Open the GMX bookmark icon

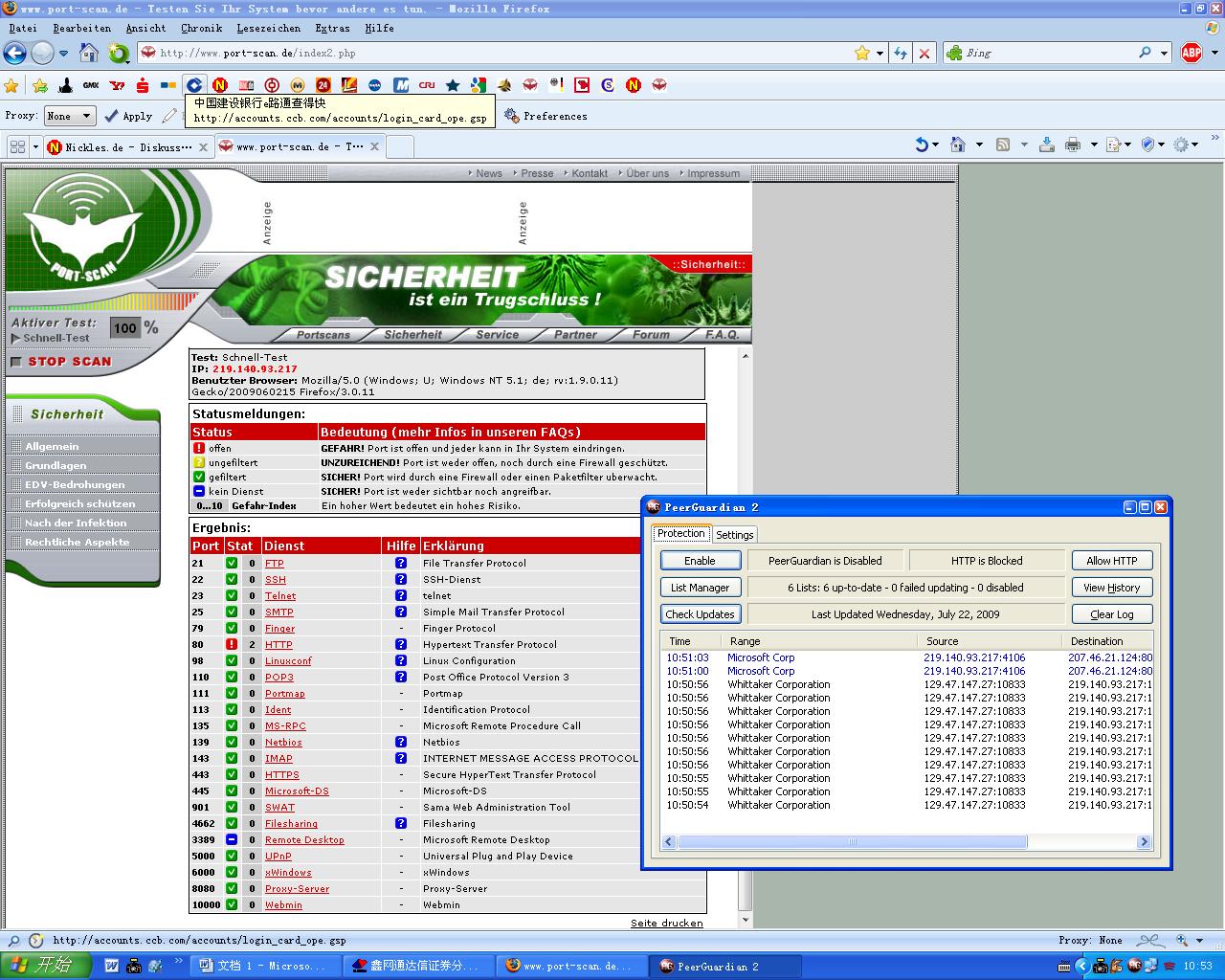(91, 85)
